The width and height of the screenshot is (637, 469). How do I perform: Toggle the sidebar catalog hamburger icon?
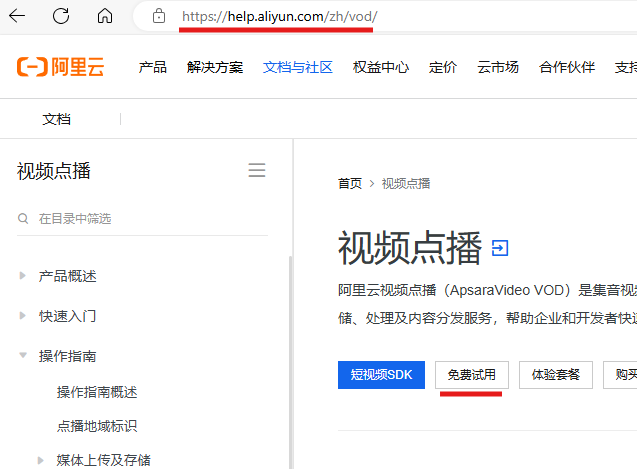coord(257,170)
